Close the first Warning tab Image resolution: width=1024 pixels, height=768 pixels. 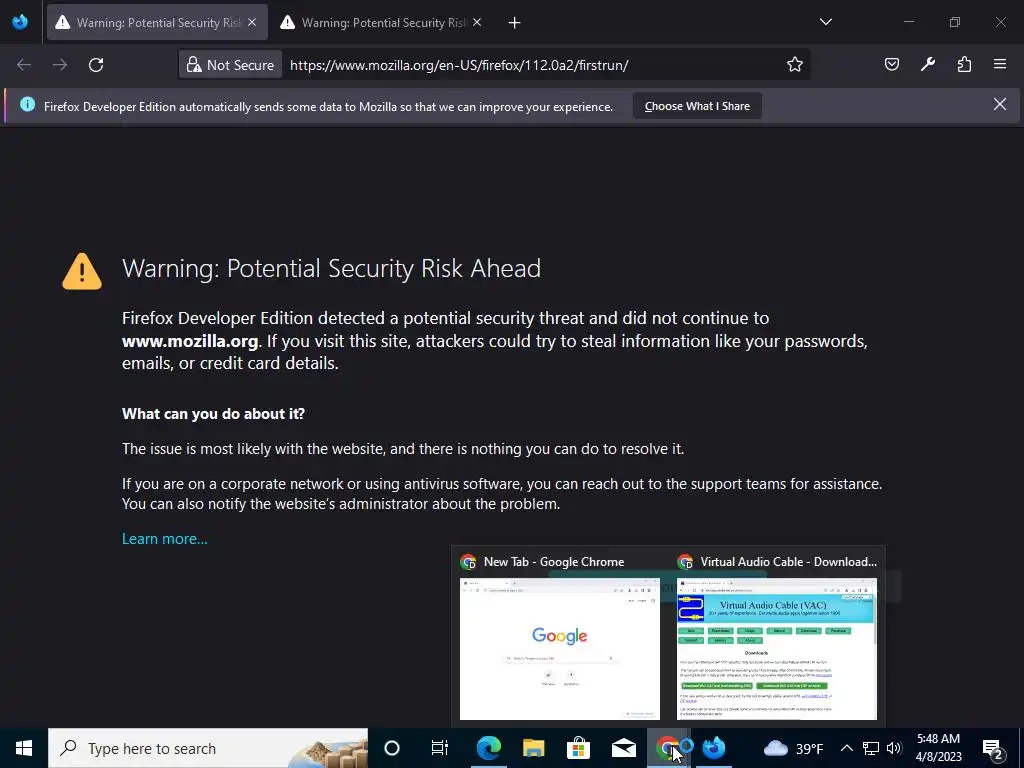tap(252, 22)
